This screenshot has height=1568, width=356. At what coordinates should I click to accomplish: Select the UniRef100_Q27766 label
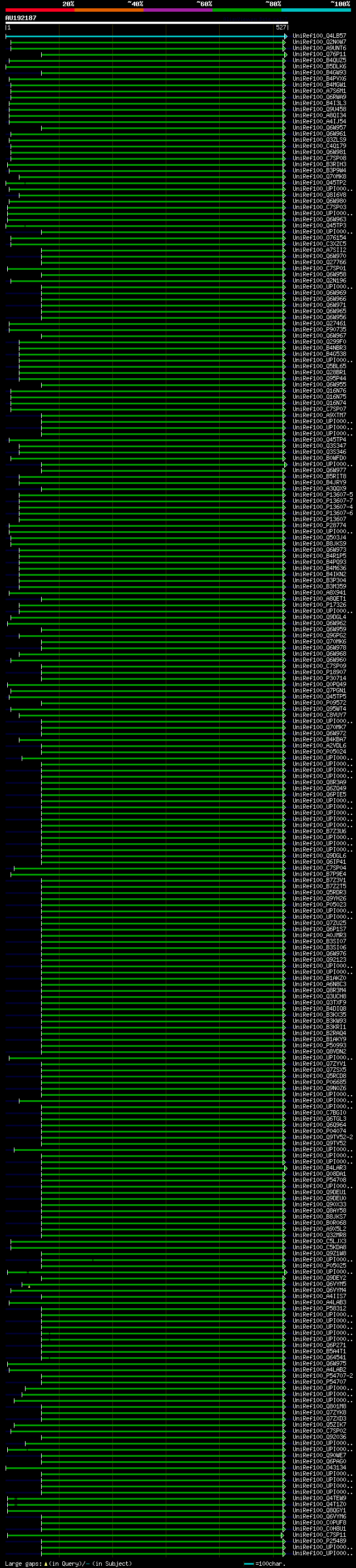click(319, 263)
